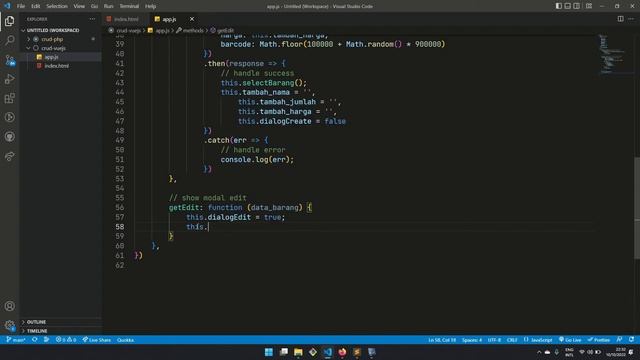Click the main branch indicator
Screen dimensions: 640x360
(16, 340)
